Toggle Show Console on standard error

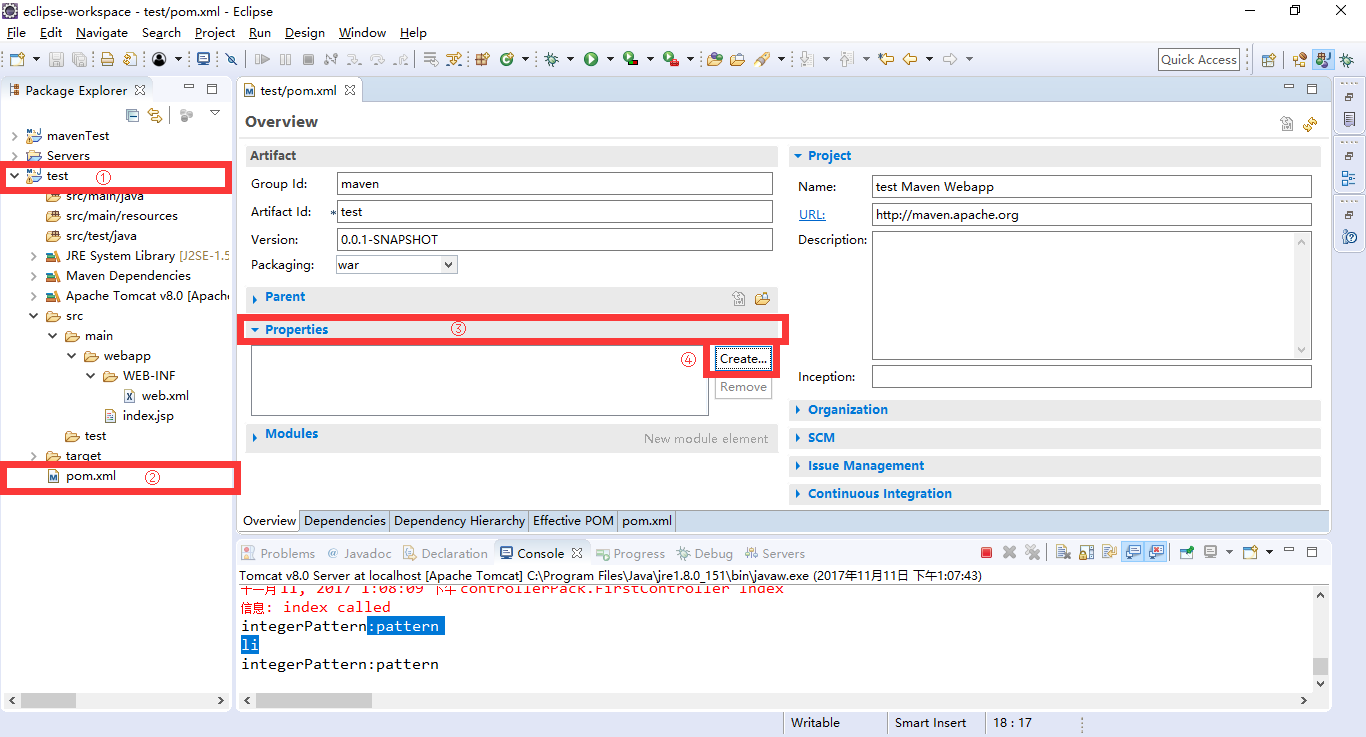click(1157, 552)
